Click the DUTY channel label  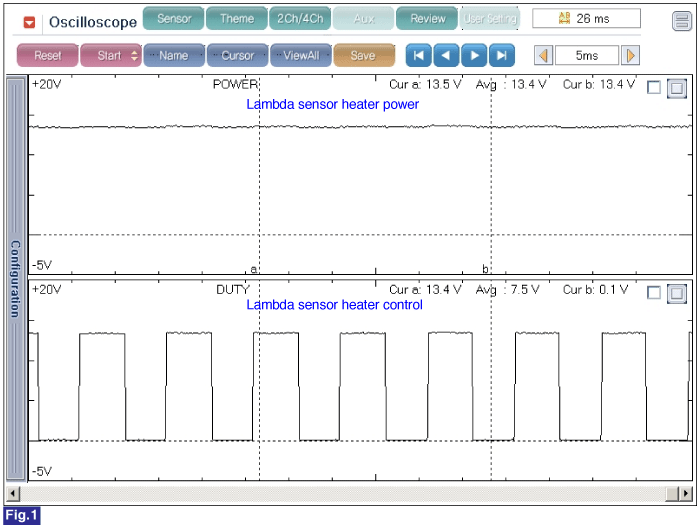tap(233, 289)
